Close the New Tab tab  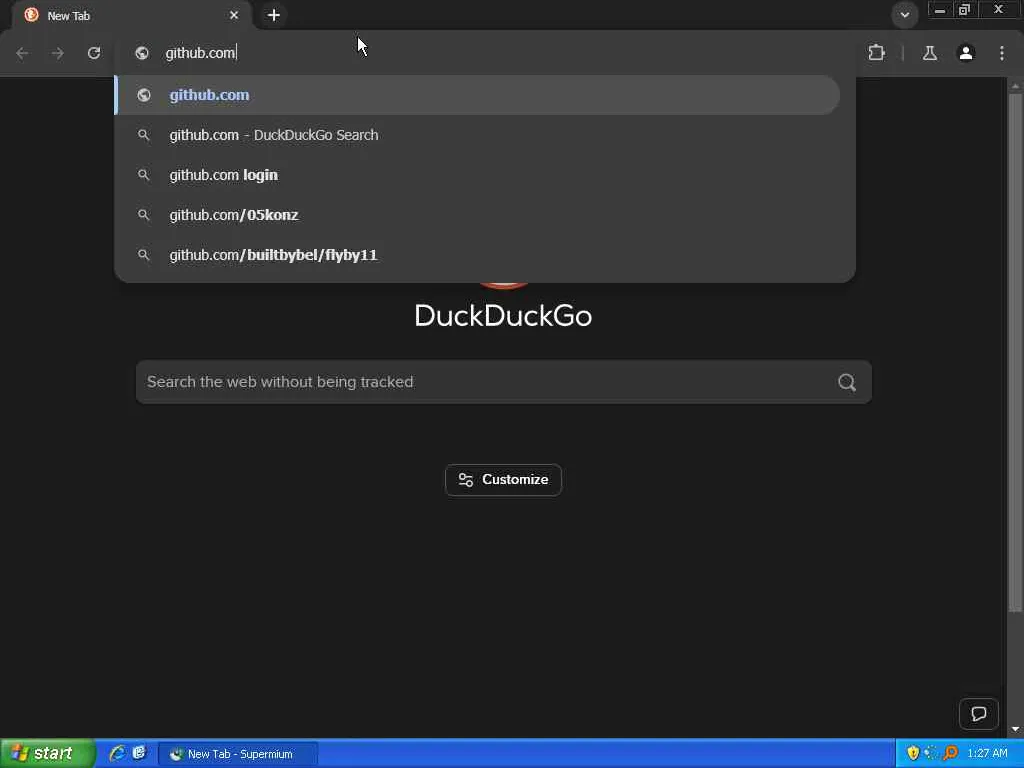pos(234,15)
